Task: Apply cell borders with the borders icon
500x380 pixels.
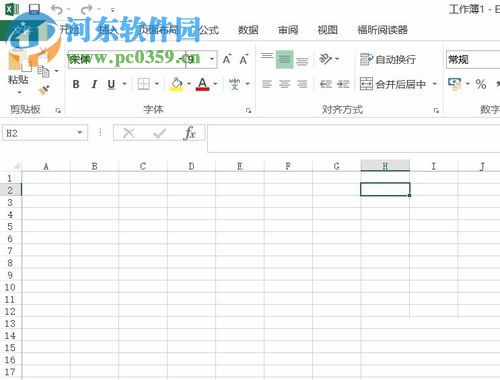Action: point(144,84)
